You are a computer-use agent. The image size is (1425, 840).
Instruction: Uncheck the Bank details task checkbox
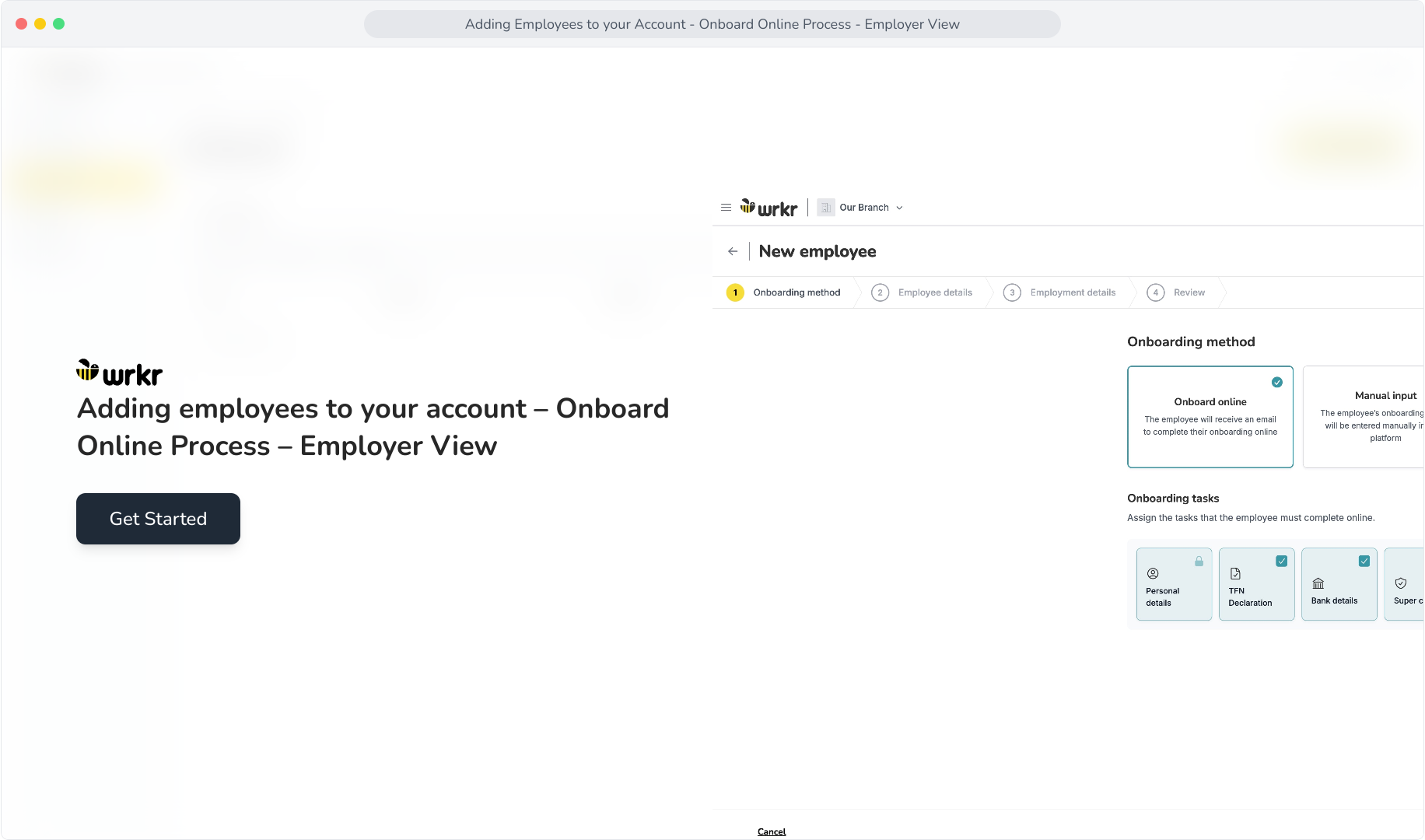(x=1364, y=561)
